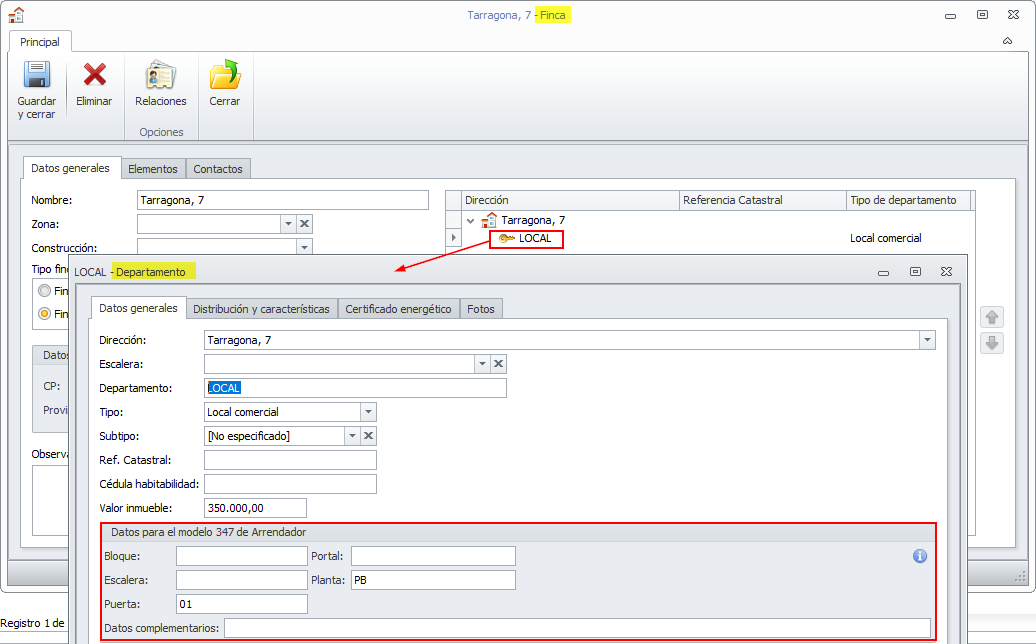
Task: Open the Construcción dropdown
Action: point(305,247)
